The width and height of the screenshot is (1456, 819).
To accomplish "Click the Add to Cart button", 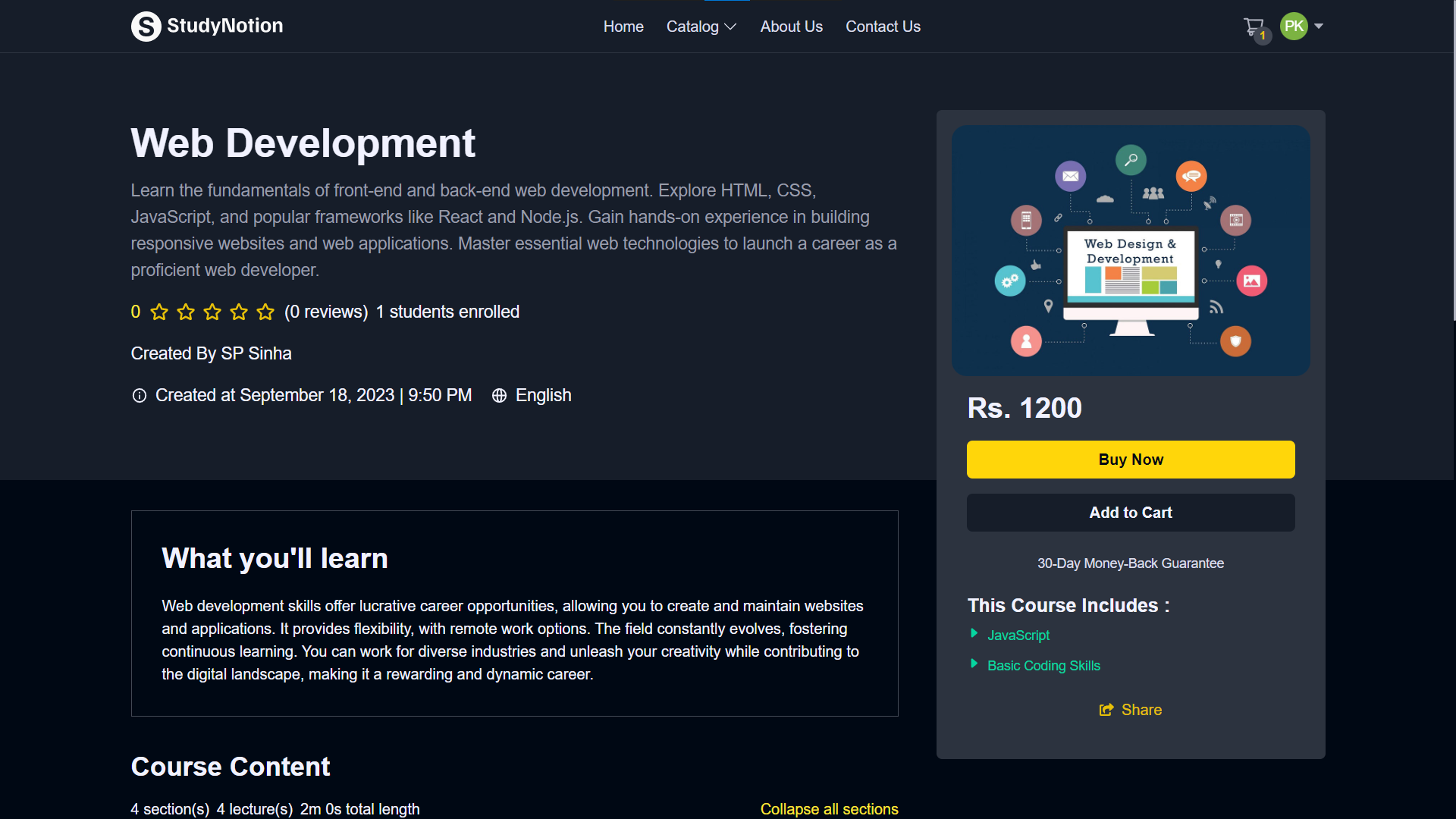I will click(x=1131, y=513).
